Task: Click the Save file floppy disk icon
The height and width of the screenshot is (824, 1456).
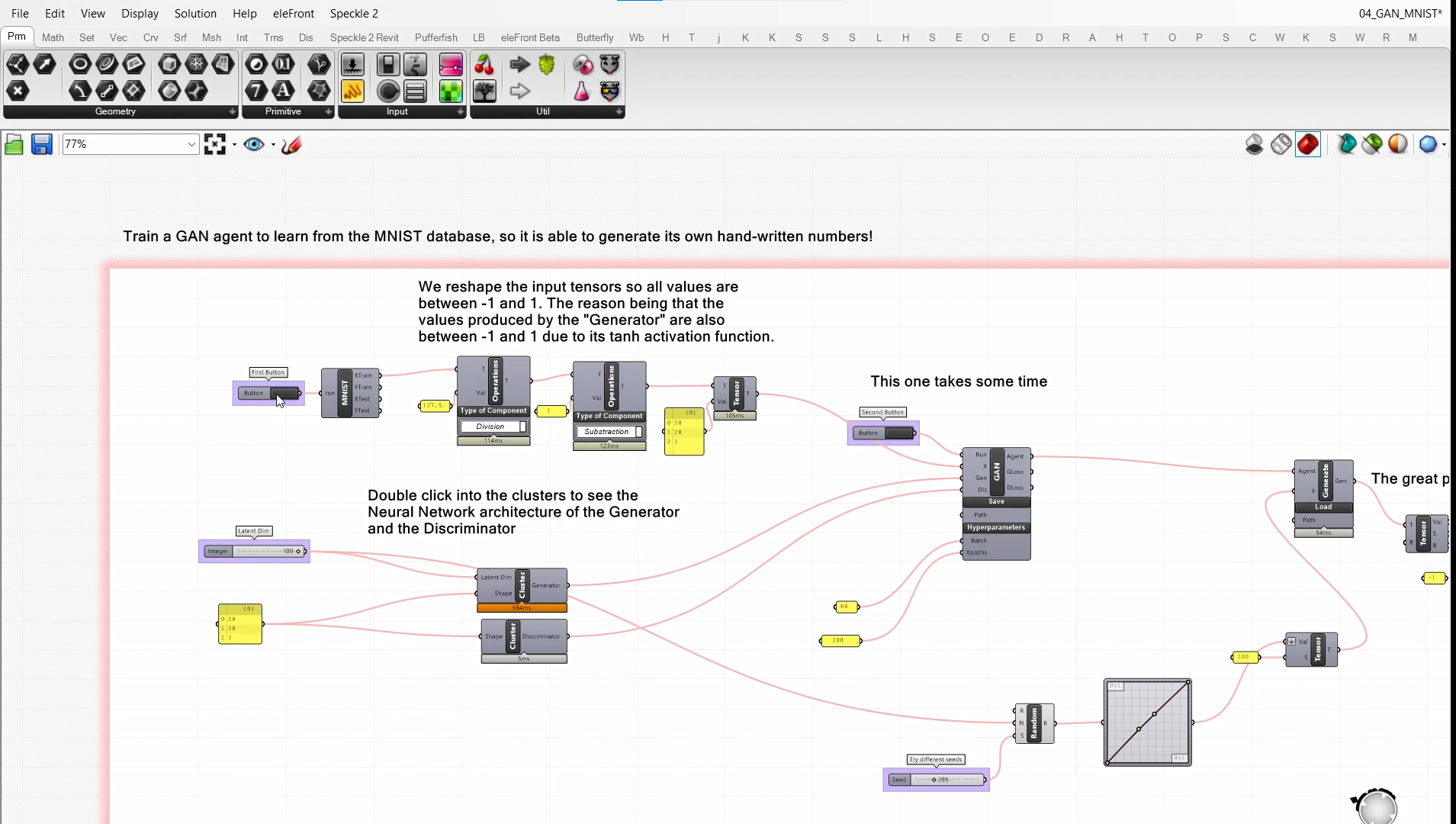Action: coord(41,144)
